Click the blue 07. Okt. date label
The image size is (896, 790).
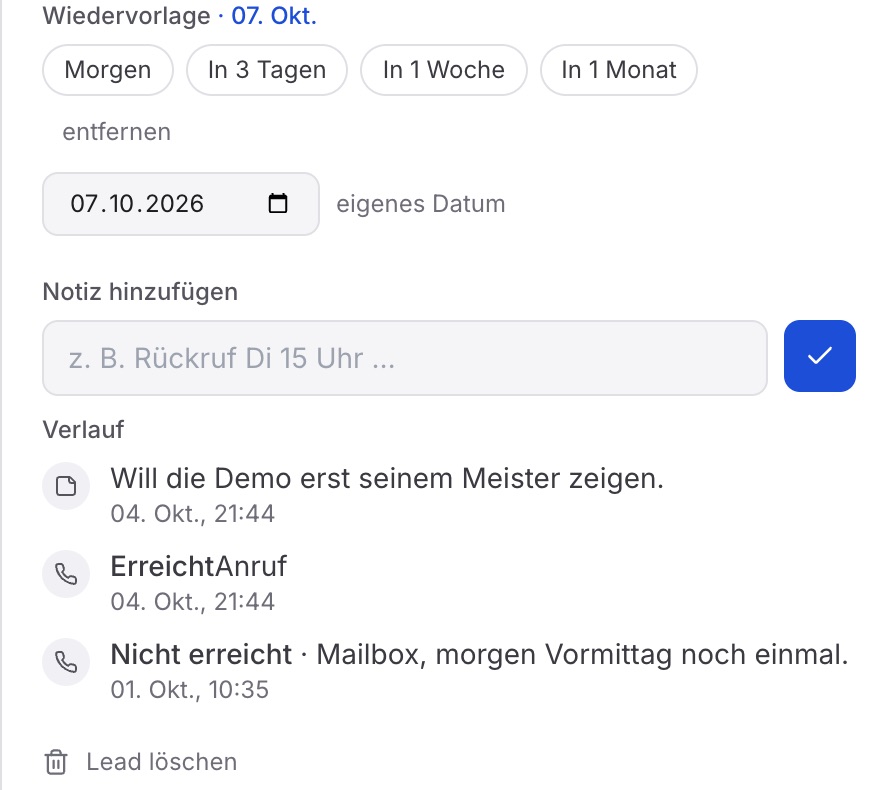click(274, 15)
